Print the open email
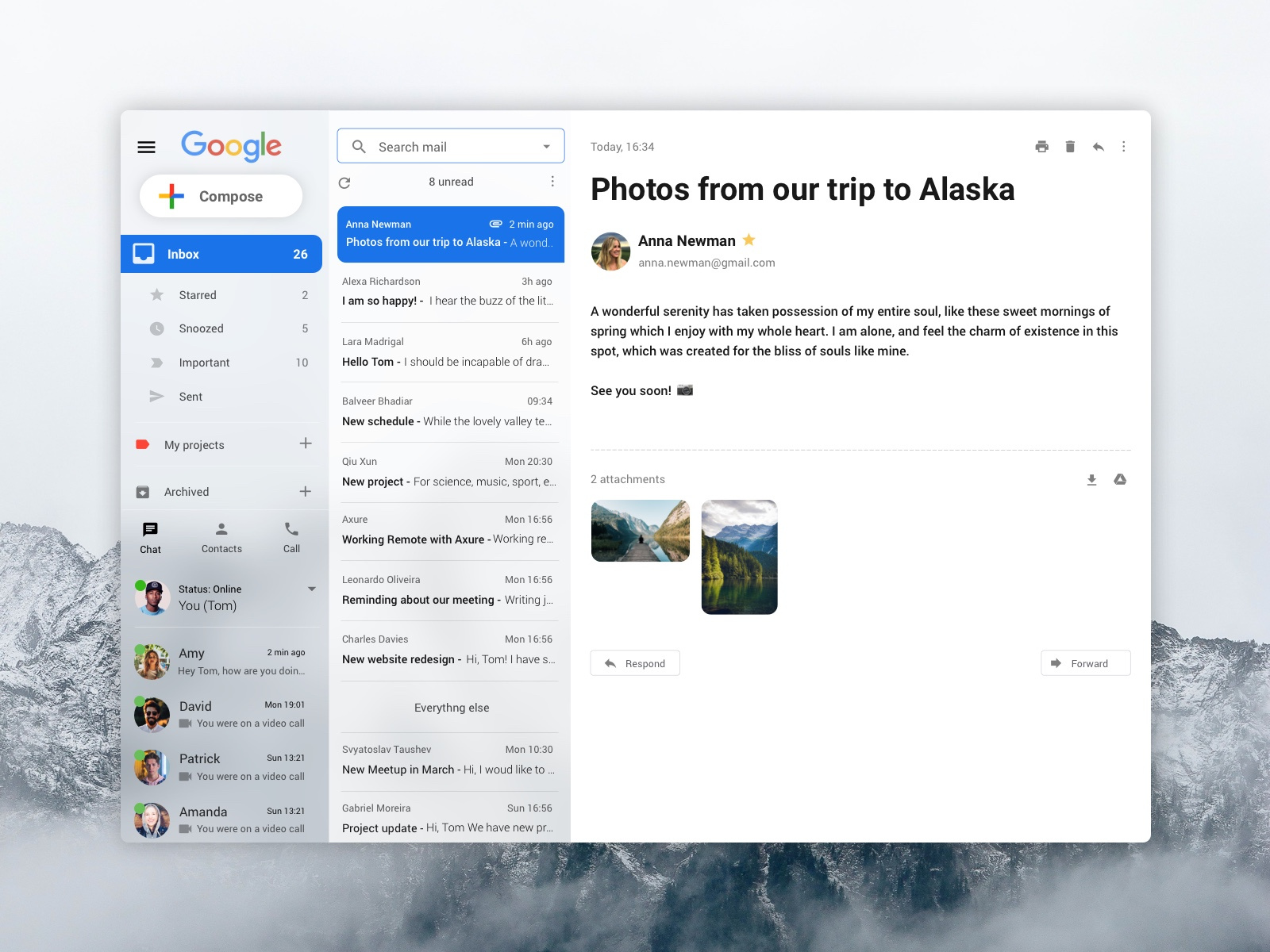1270x952 pixels. point(1041,147)
